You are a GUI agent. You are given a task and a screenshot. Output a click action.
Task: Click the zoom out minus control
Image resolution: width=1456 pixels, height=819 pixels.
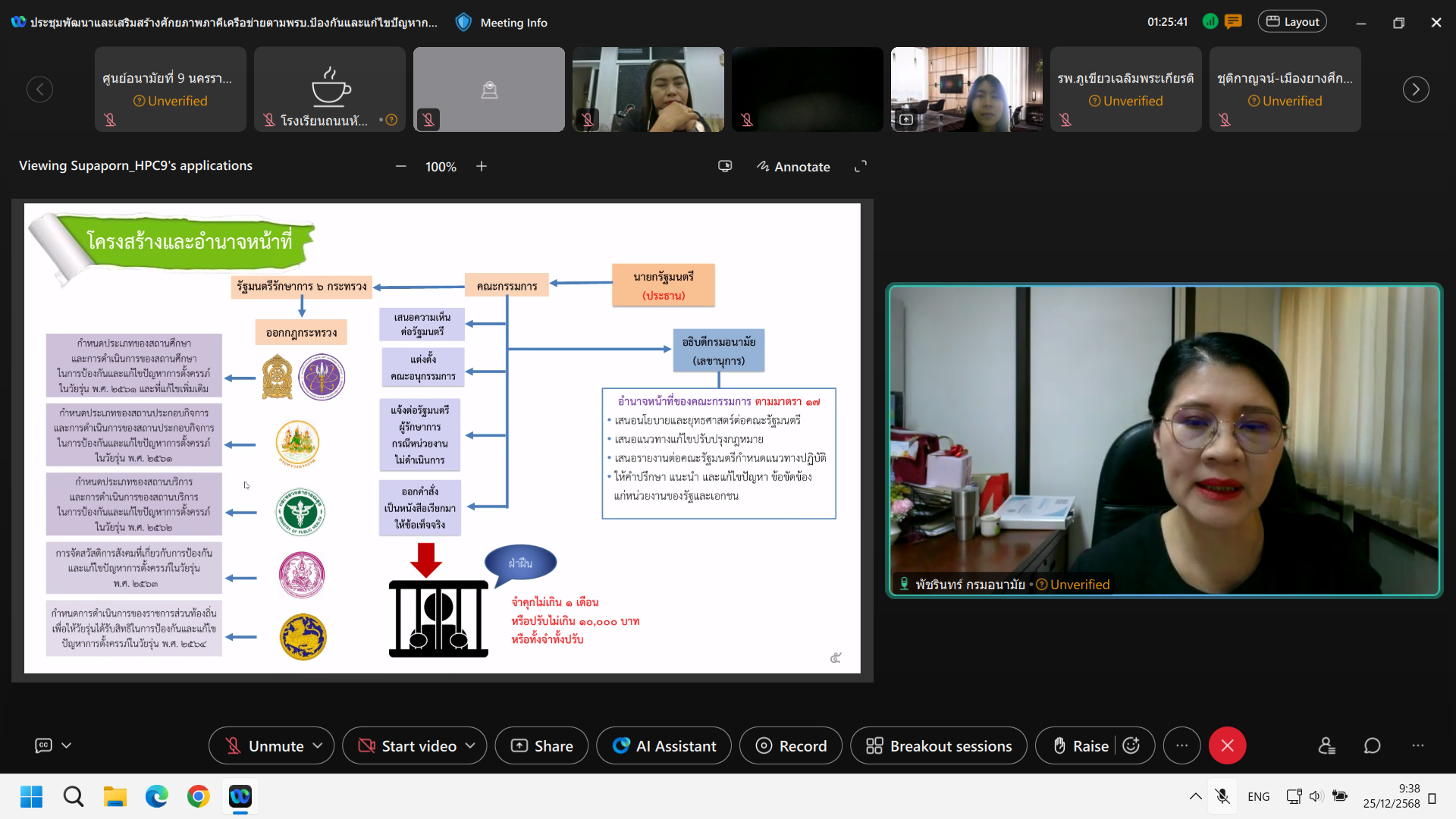[x=401, y=166]
